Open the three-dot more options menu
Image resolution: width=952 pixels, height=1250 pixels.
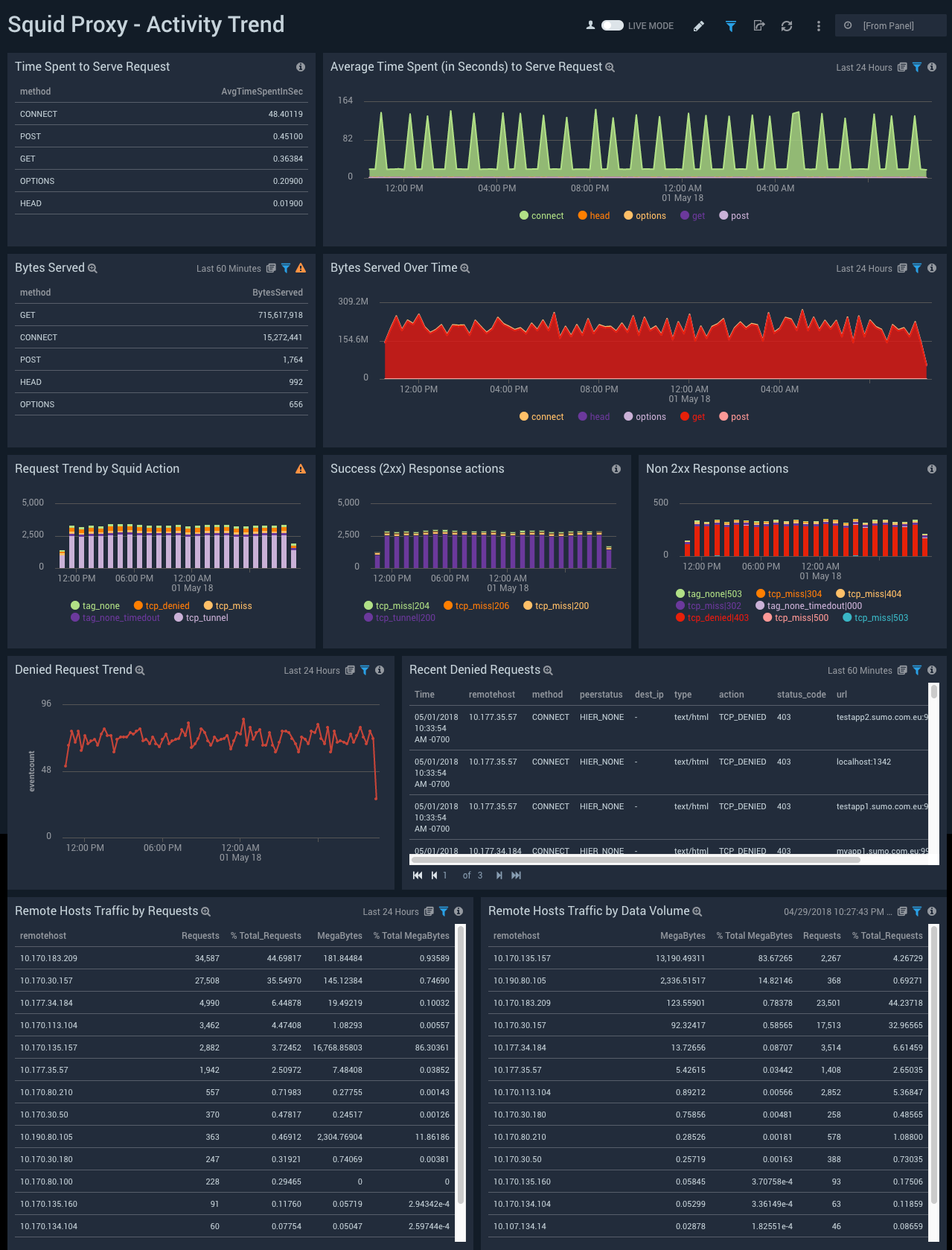click(818, 26)
